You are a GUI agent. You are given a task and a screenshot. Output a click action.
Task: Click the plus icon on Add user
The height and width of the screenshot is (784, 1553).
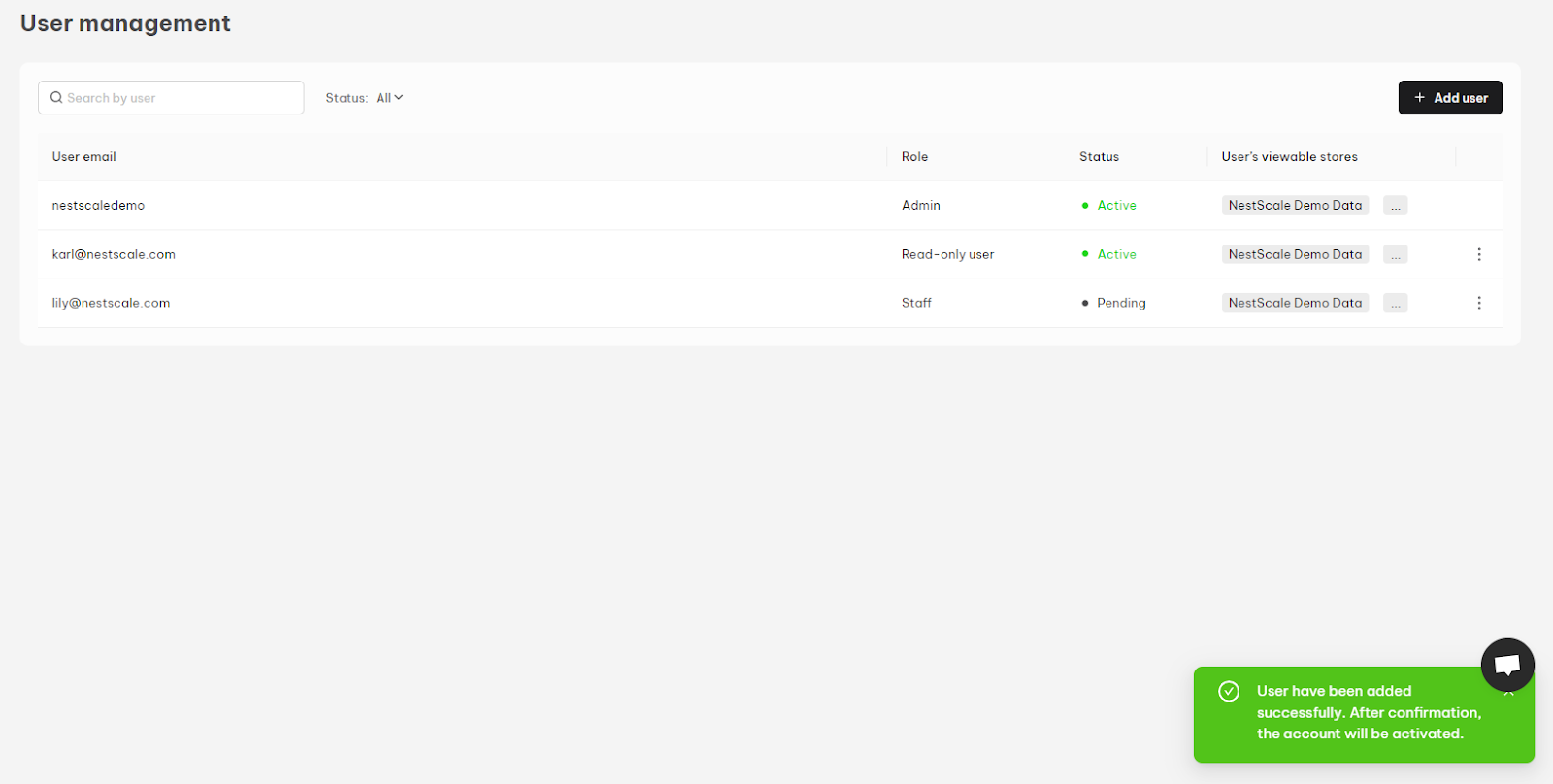1419,98
